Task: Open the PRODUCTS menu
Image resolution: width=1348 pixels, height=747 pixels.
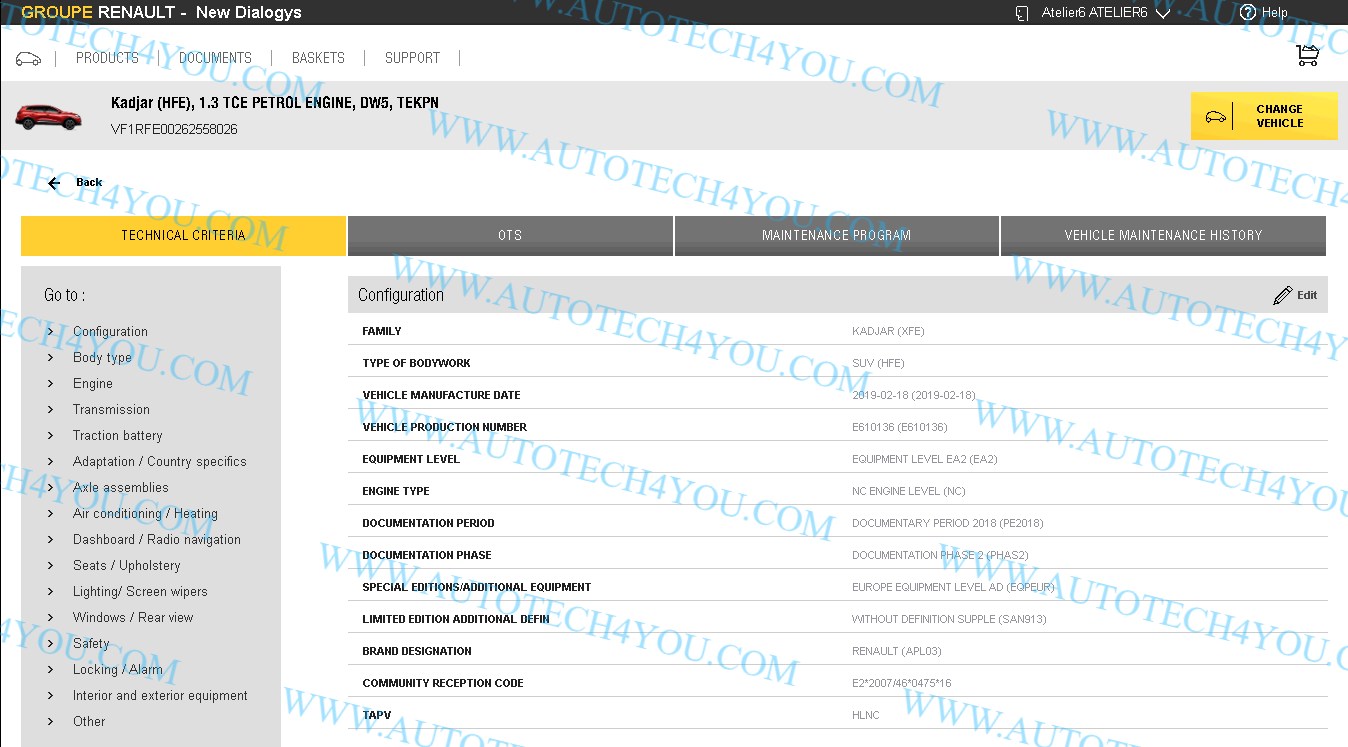Action: coord(107,58)
